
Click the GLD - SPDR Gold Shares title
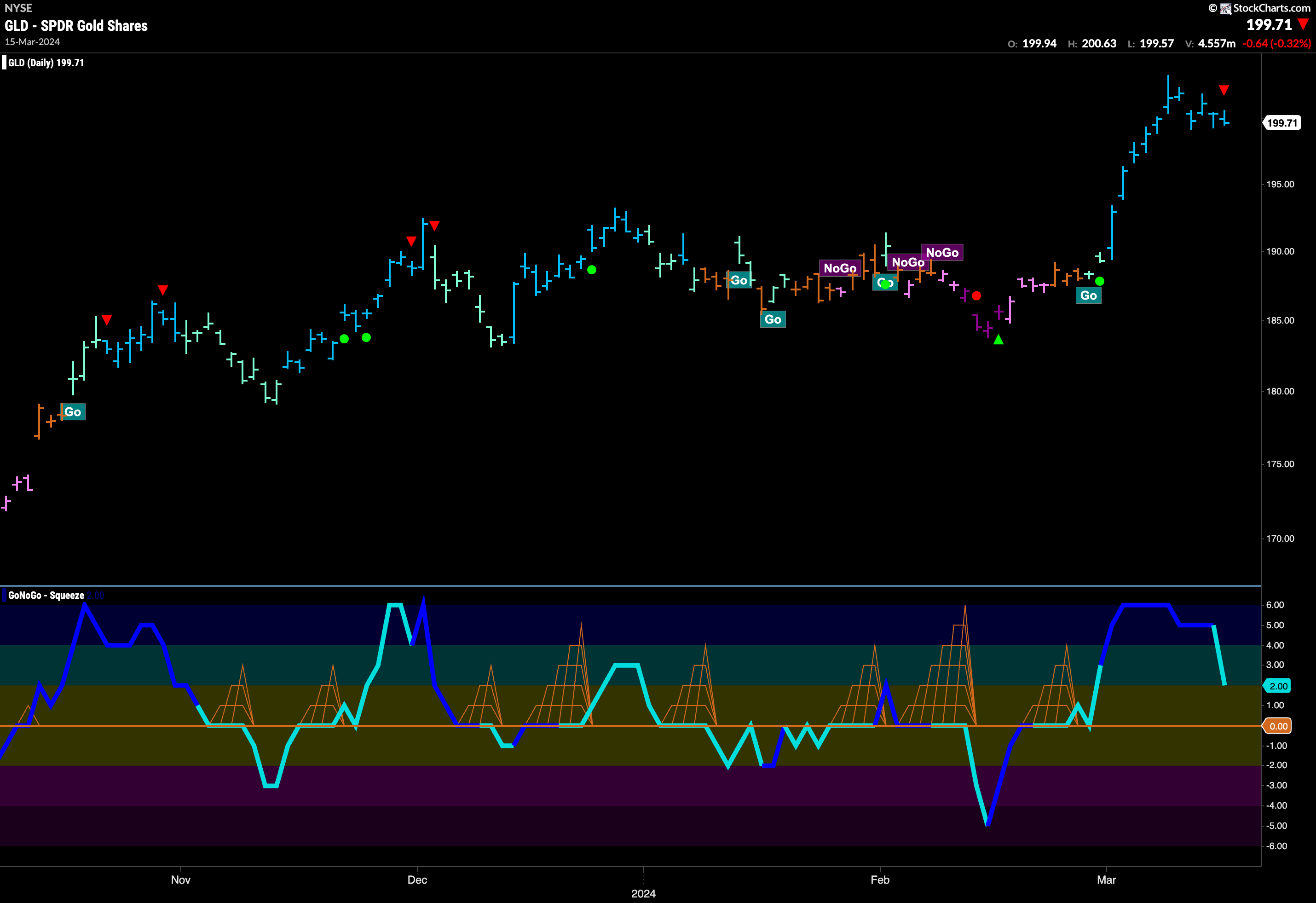pyautogui.click(x=76, y=25)
